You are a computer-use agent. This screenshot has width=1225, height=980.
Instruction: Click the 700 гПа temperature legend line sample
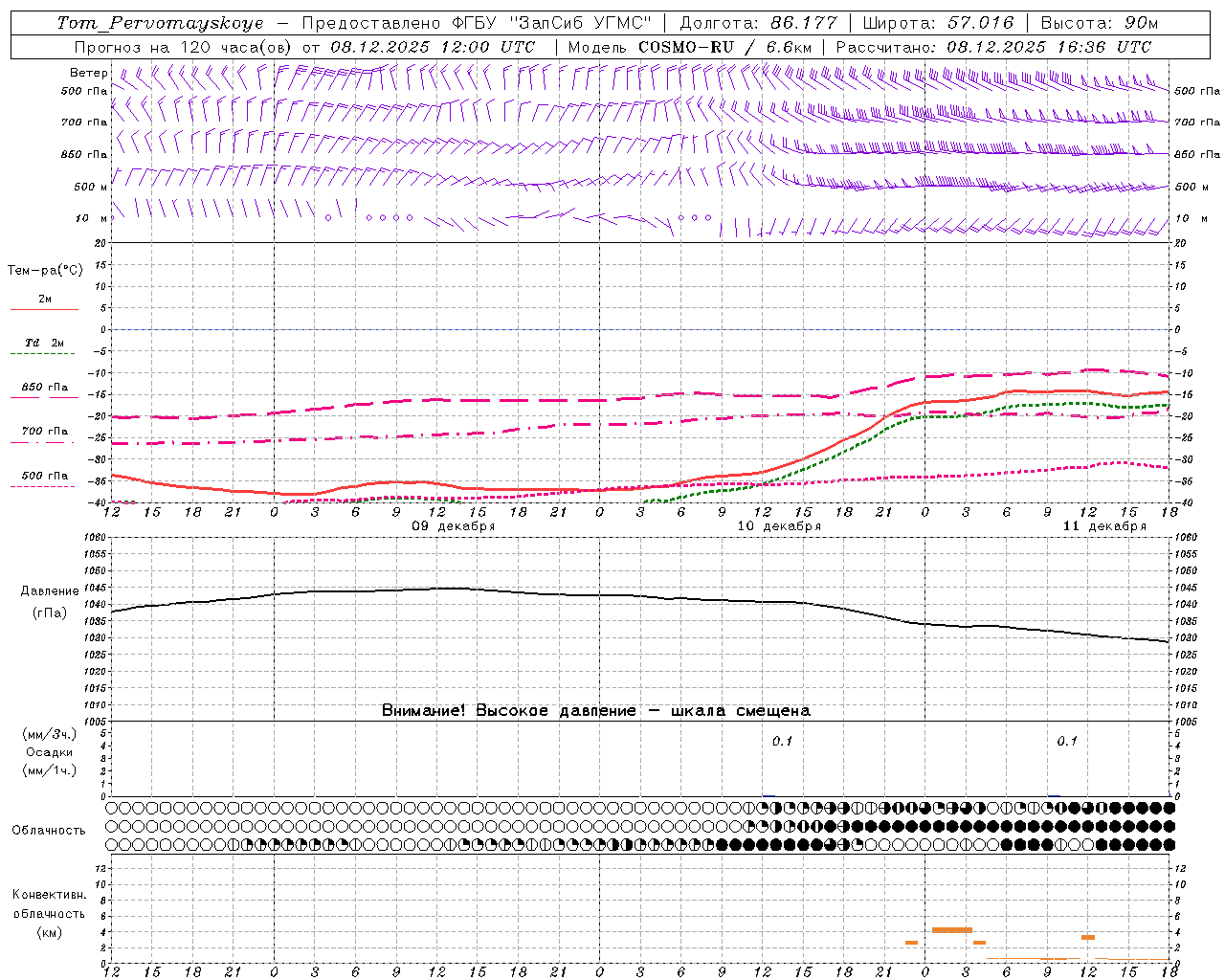point(44,442)
